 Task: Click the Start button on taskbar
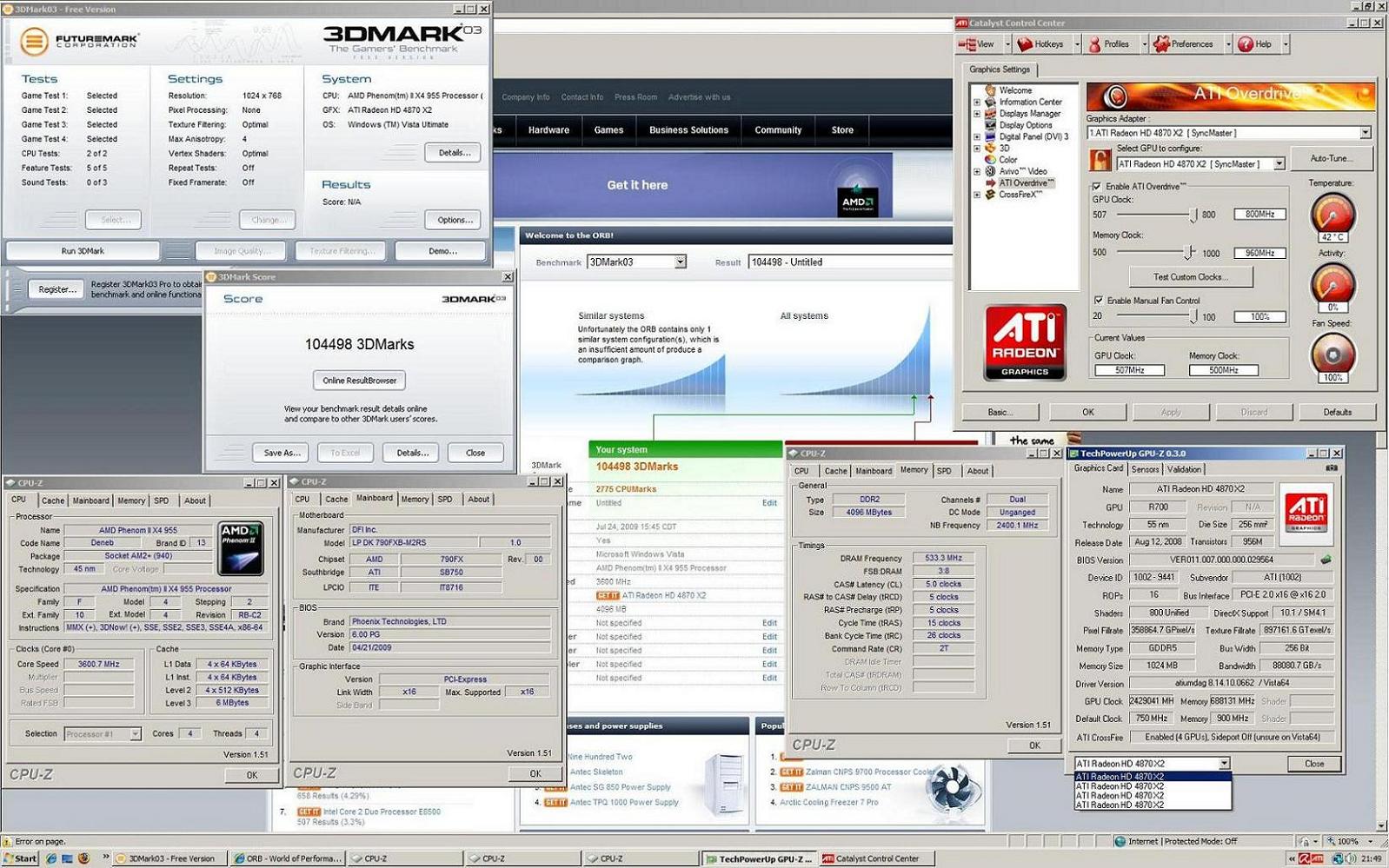click(20, 858)
